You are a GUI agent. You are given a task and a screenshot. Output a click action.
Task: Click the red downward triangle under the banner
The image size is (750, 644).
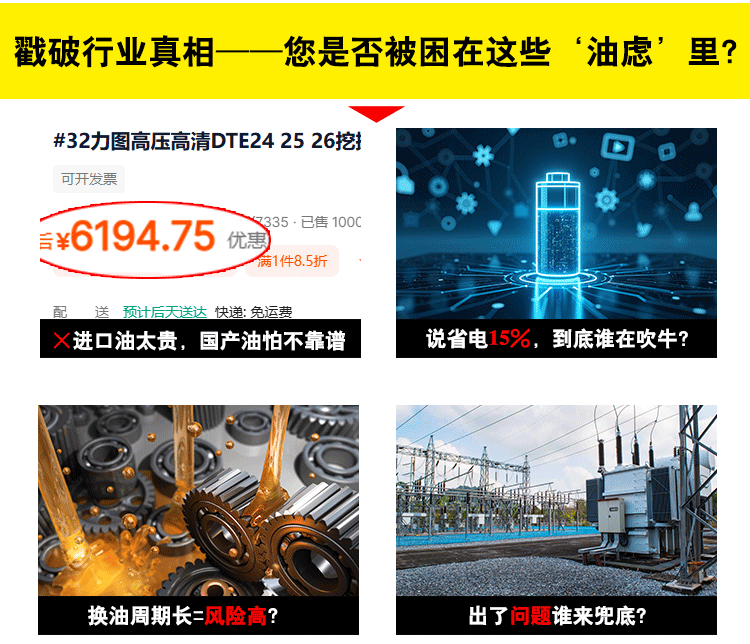click(x=376, y=114)
